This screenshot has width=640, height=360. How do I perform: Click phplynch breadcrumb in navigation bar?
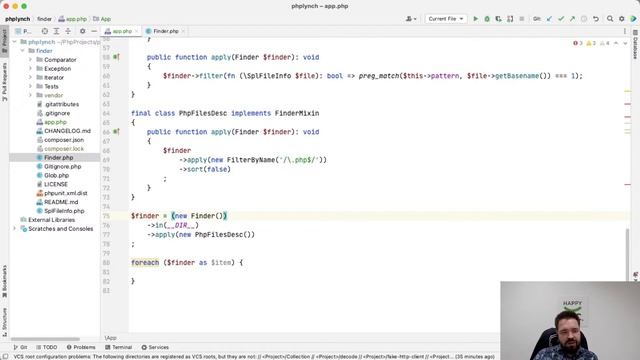point(18,19)
